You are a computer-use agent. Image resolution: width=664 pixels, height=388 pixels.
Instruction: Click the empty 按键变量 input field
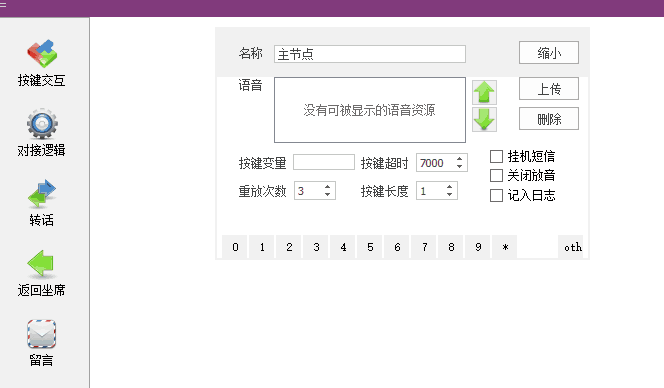[324, 162]
